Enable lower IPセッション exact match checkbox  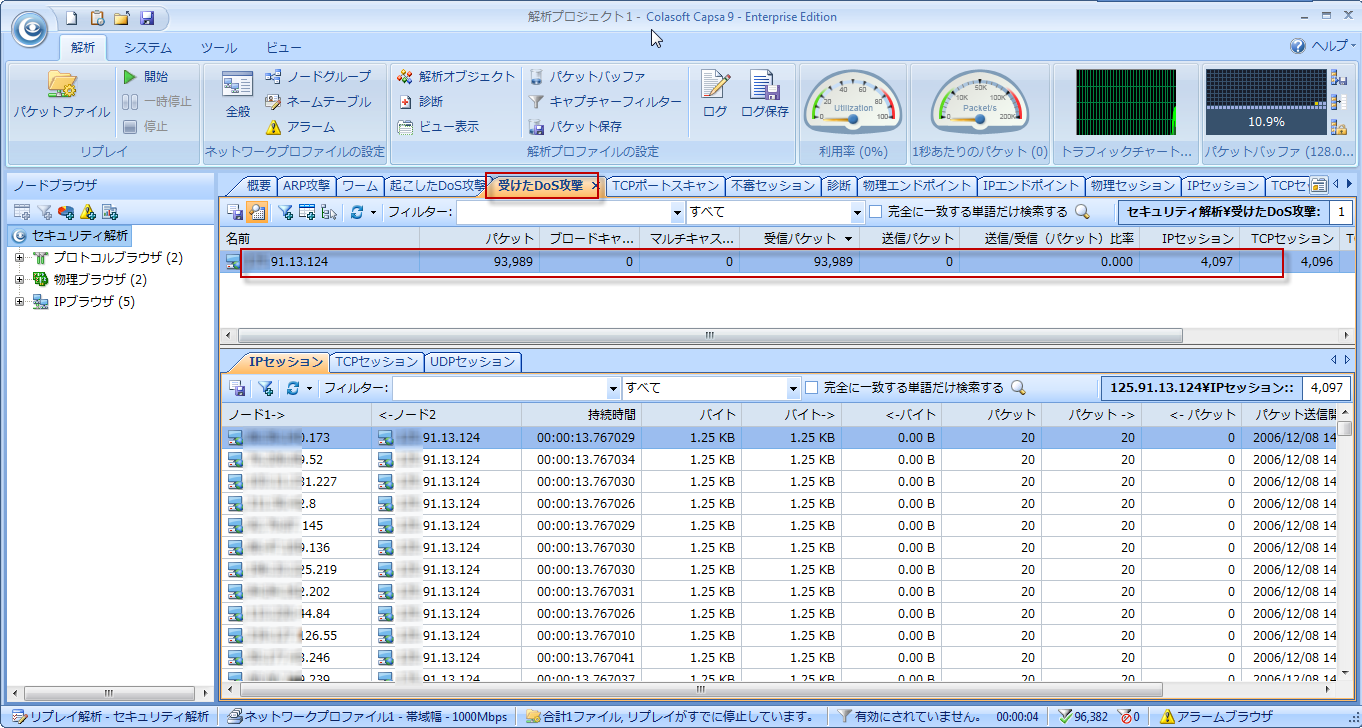click(x=812, y=388)
